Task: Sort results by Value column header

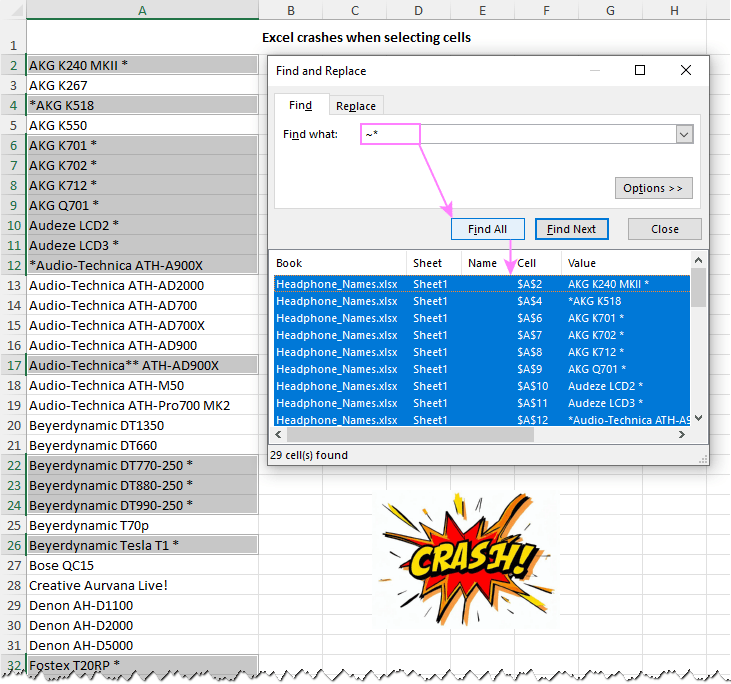Action: (x=626, y=263)
